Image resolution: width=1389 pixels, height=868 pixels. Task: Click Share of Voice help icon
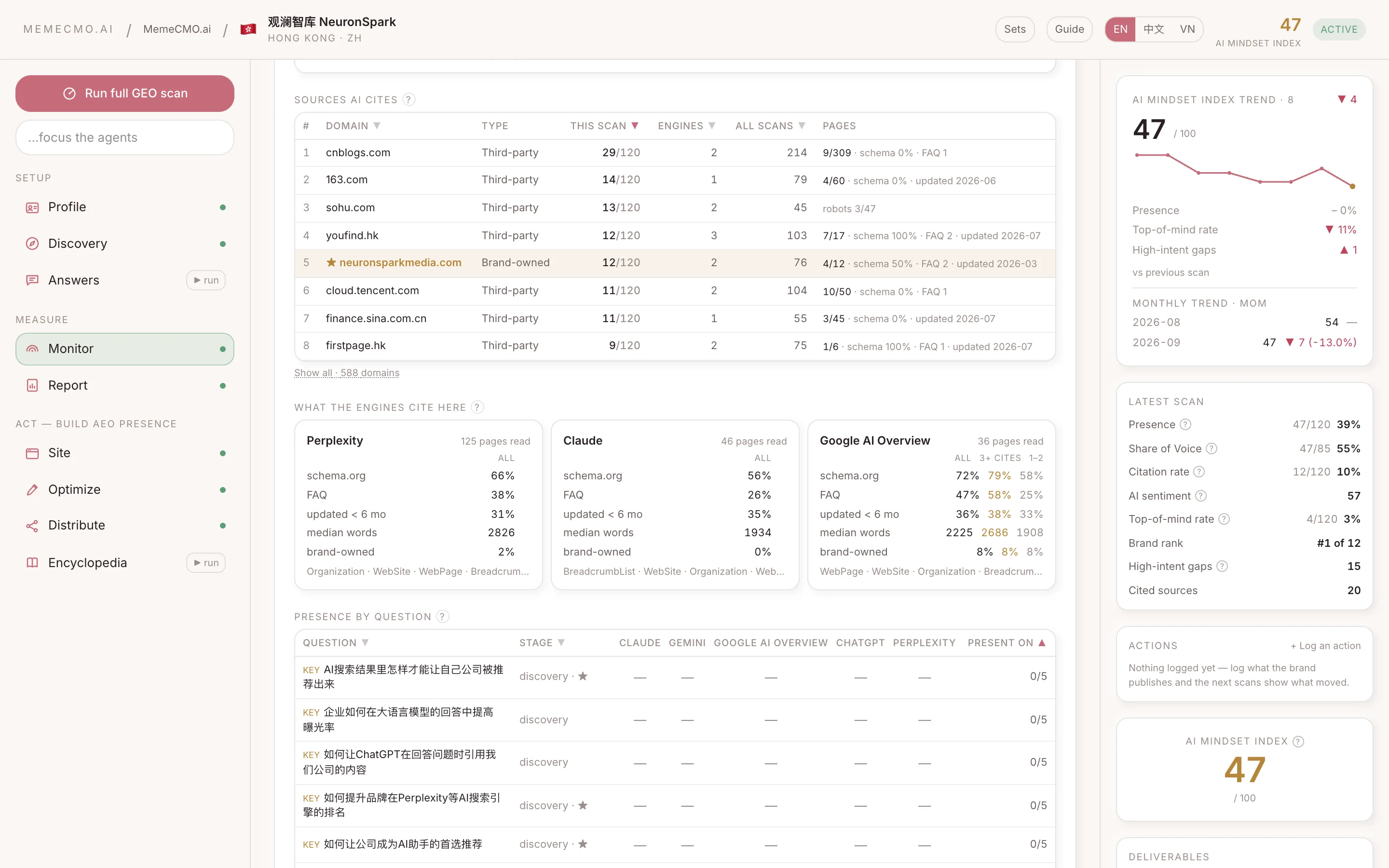tap(1211, 448)
